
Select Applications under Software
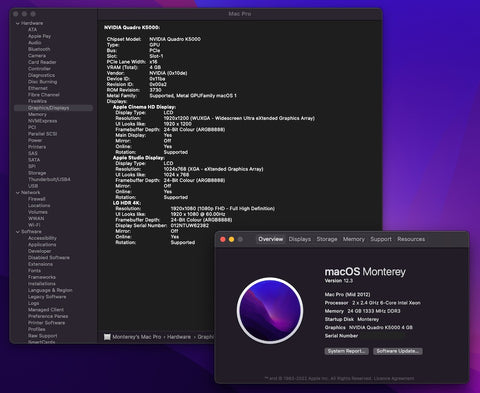42,245
